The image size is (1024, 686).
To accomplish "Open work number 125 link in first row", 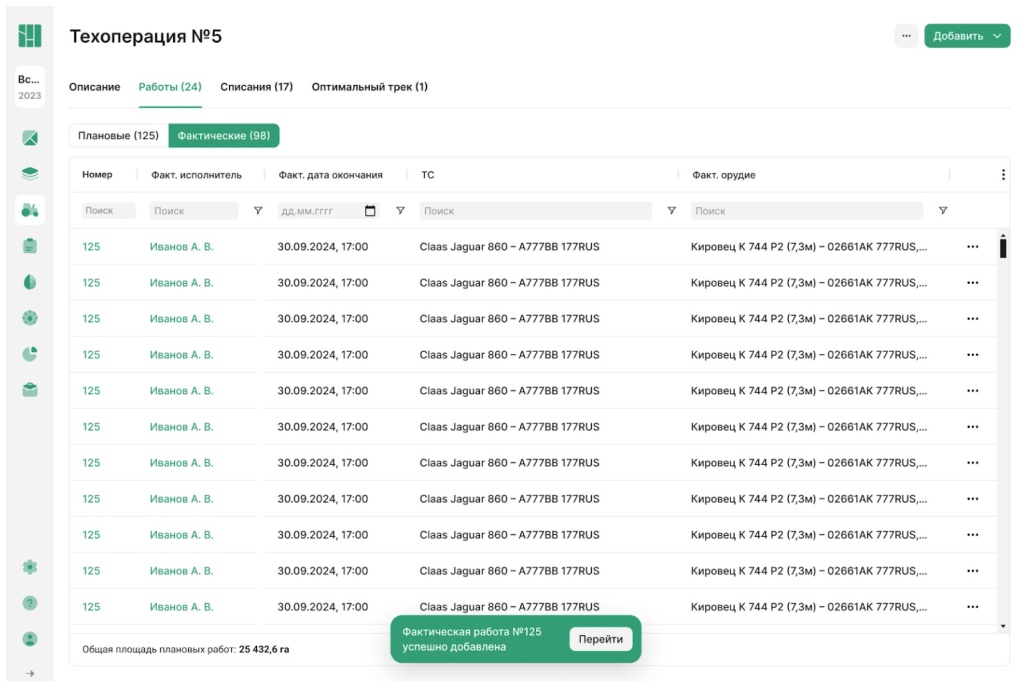I will [x=91, y=247].
